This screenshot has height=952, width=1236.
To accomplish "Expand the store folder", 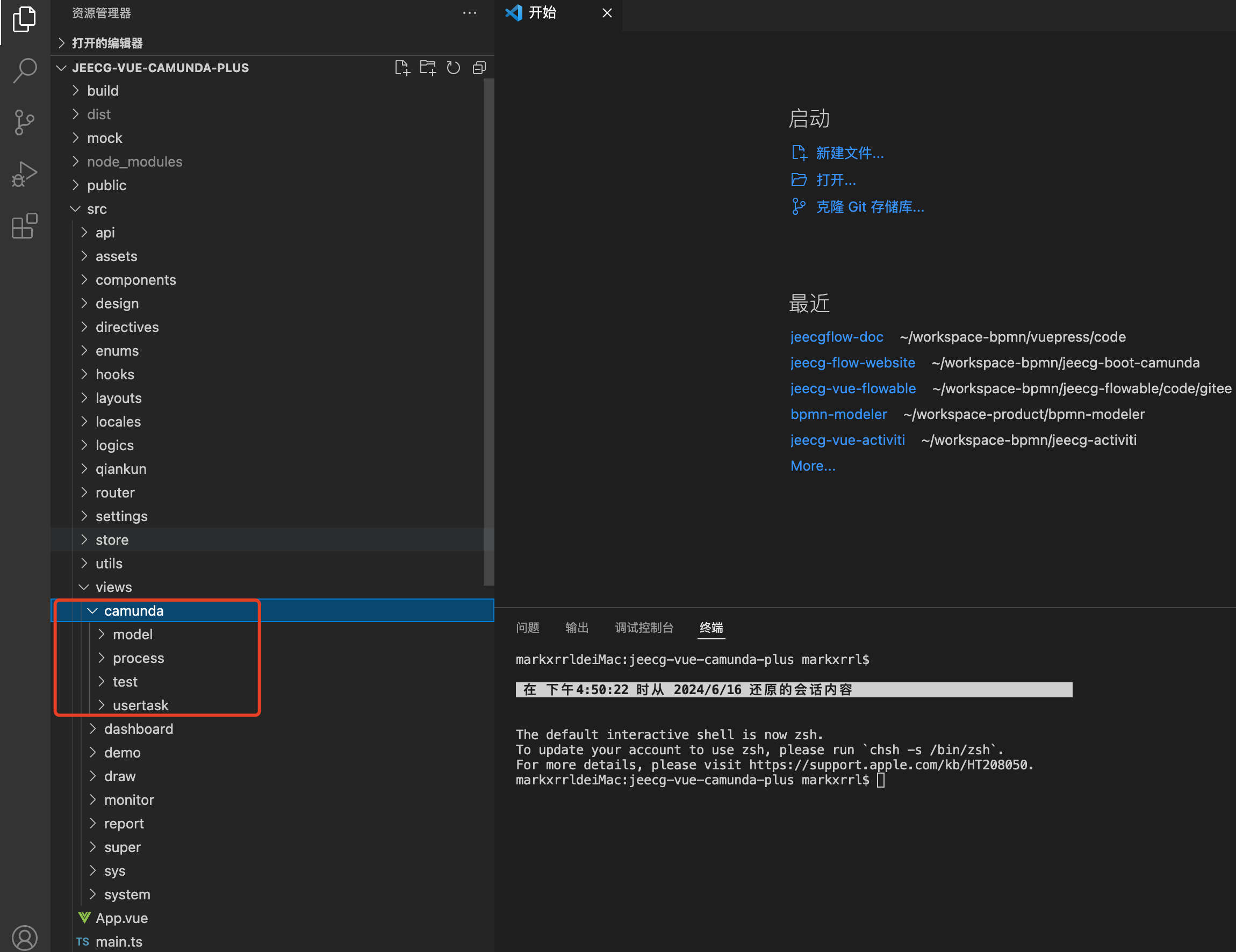I will coord(272,539).
